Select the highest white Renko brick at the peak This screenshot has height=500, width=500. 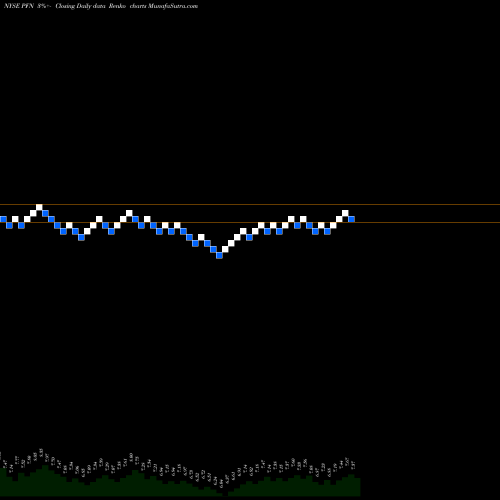pyautogui.click(x=39, y=207)
